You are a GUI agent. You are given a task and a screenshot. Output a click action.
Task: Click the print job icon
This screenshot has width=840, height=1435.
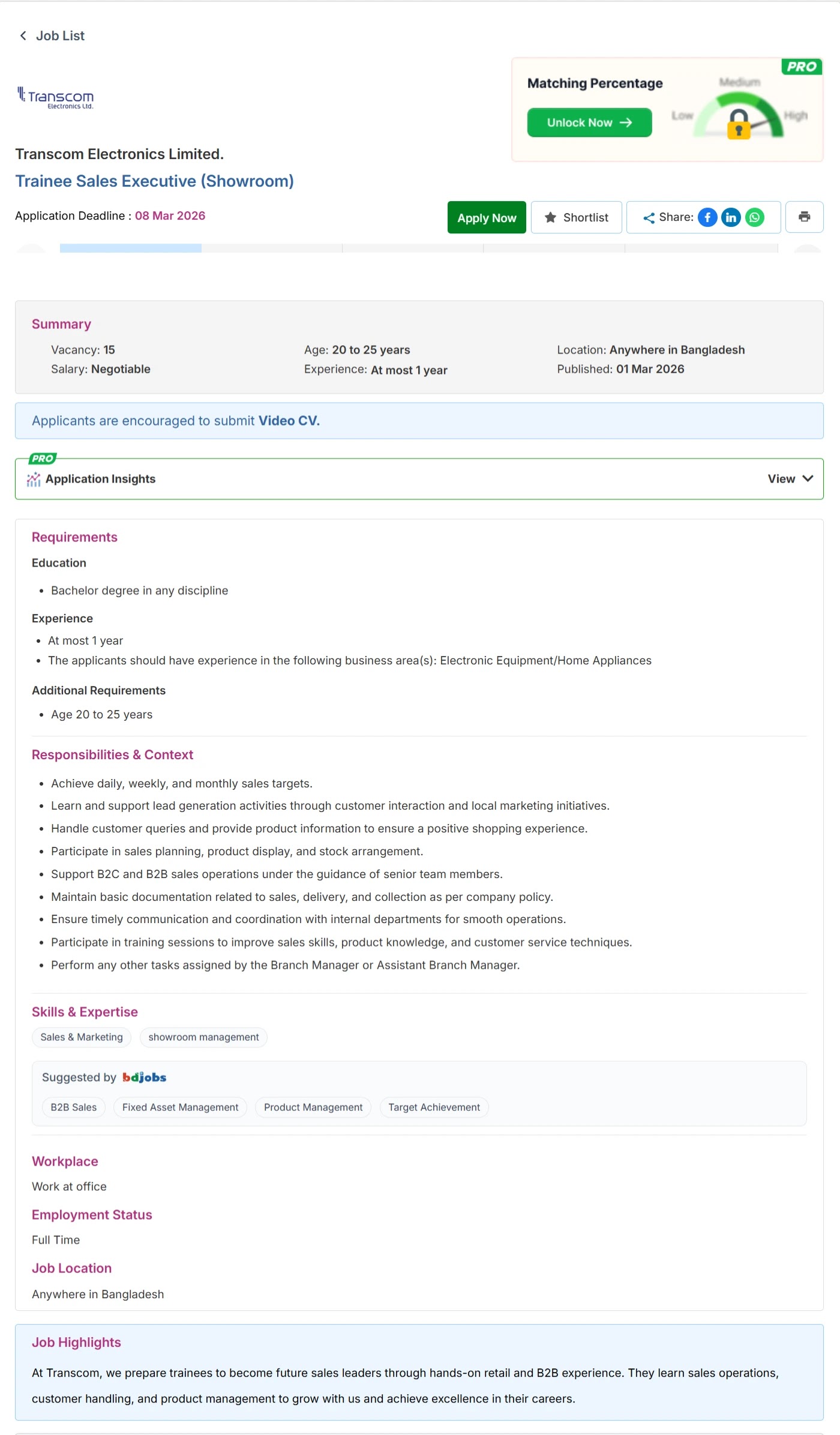(804, 217)
